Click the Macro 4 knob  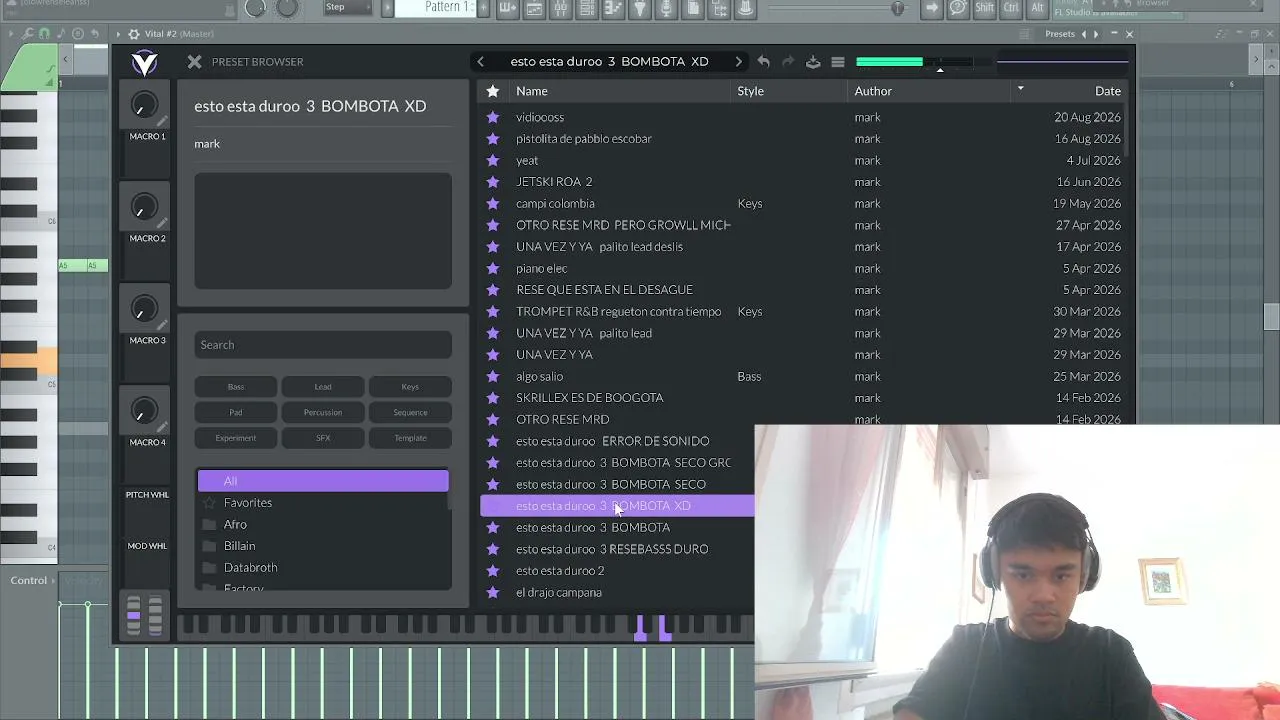pos(144,411)
